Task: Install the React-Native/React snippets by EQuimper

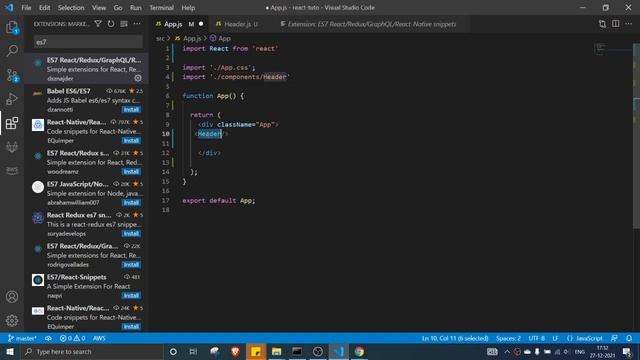Action: (131, 140)
